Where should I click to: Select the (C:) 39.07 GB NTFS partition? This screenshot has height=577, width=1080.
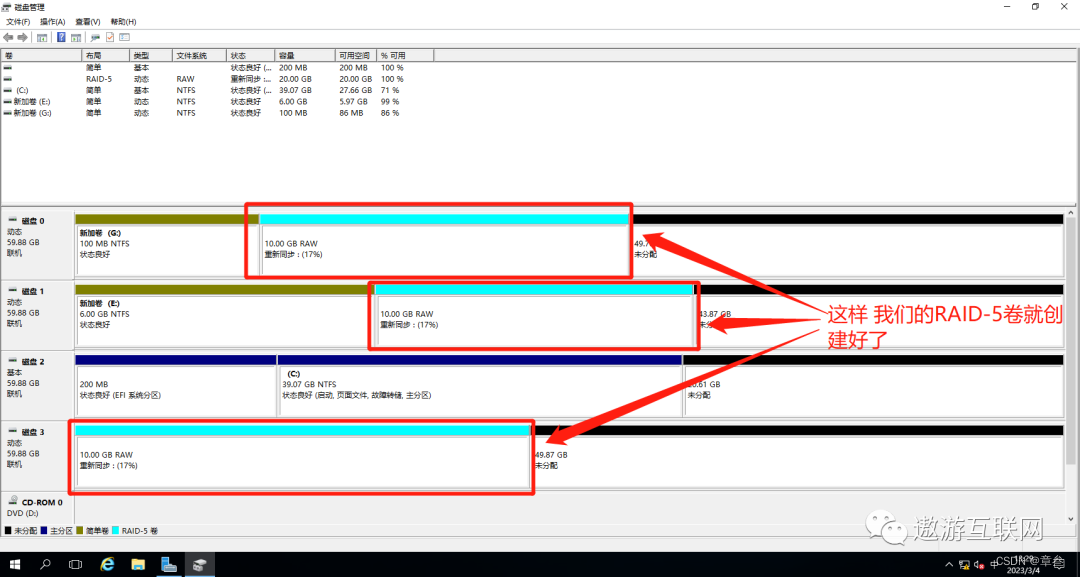pyautogui.click(x=479, y=385)
